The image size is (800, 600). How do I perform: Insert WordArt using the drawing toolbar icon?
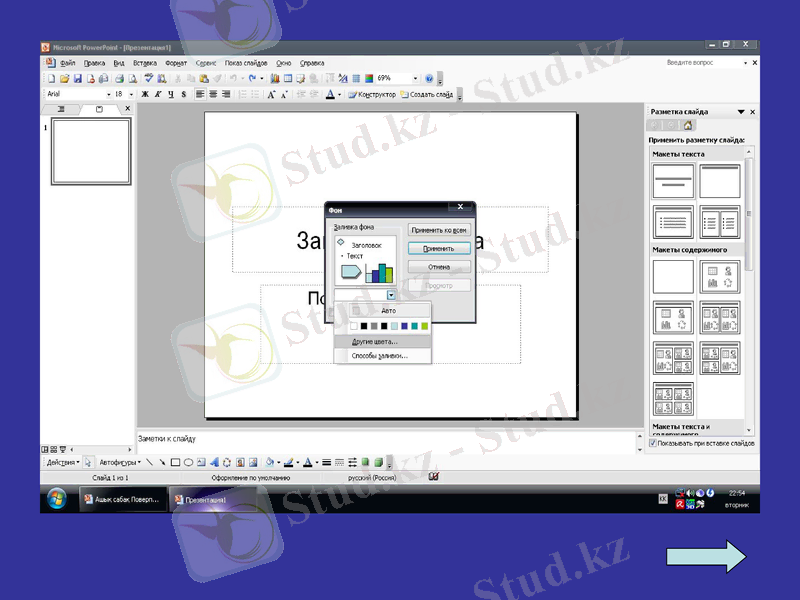213,462
